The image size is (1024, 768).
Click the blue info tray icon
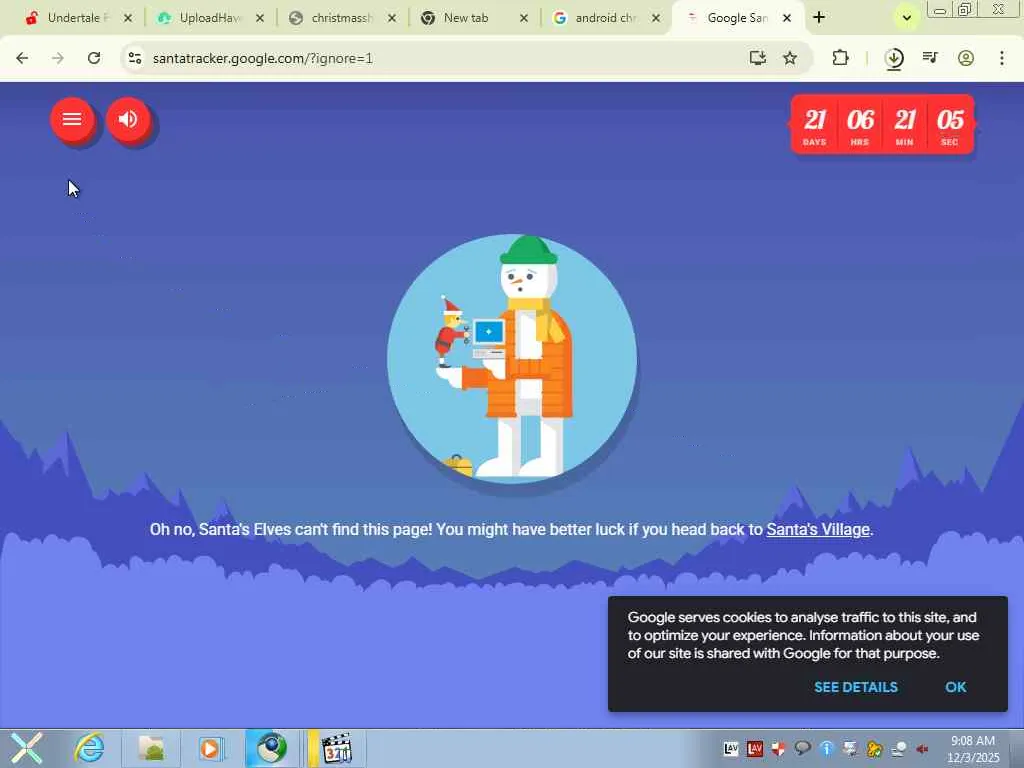click(x=827, y=748)
